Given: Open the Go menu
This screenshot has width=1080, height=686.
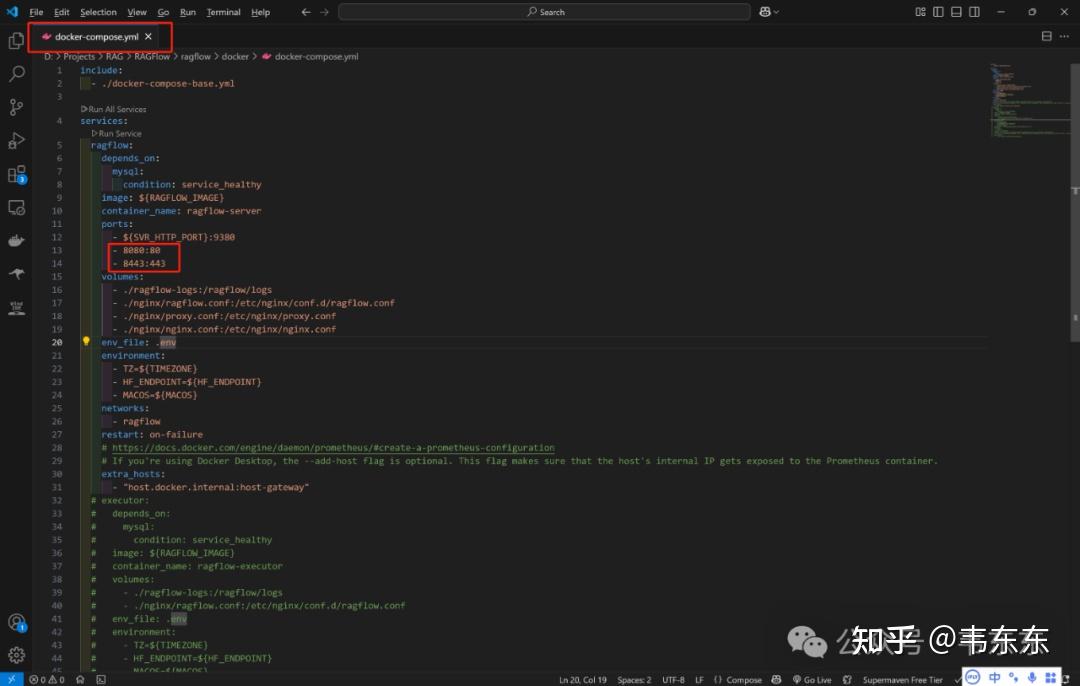Looking at the screenshot, I should (x=163, y=12).
